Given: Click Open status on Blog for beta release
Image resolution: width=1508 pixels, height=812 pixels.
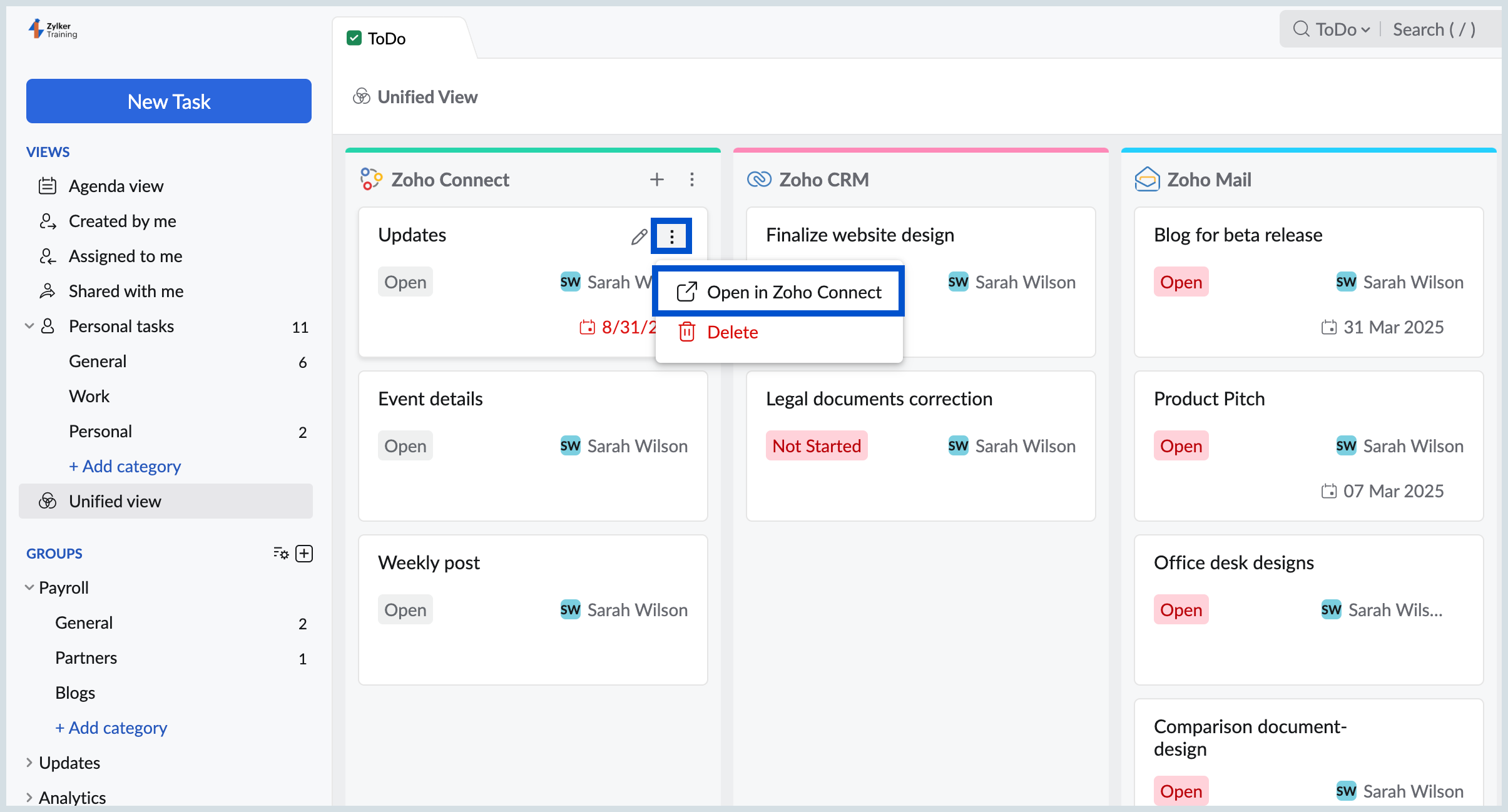Looking at the screenshot, I should 1181,282.
